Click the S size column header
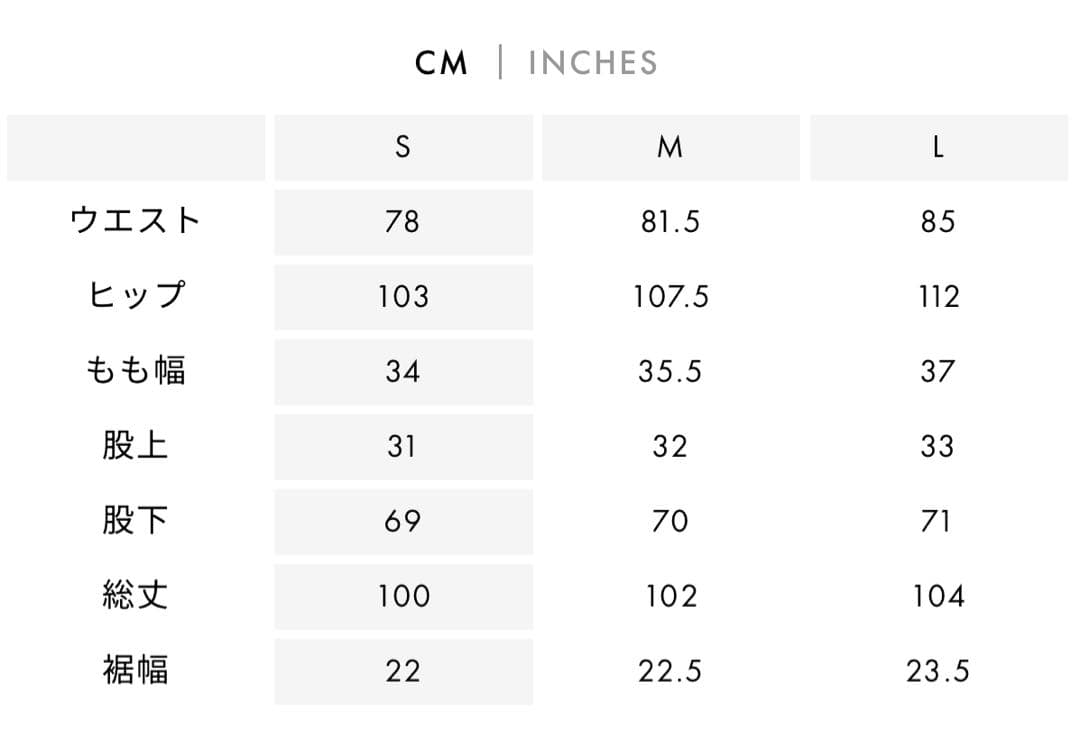Screen dimensions: 1080x743 [x=403, y=148]
